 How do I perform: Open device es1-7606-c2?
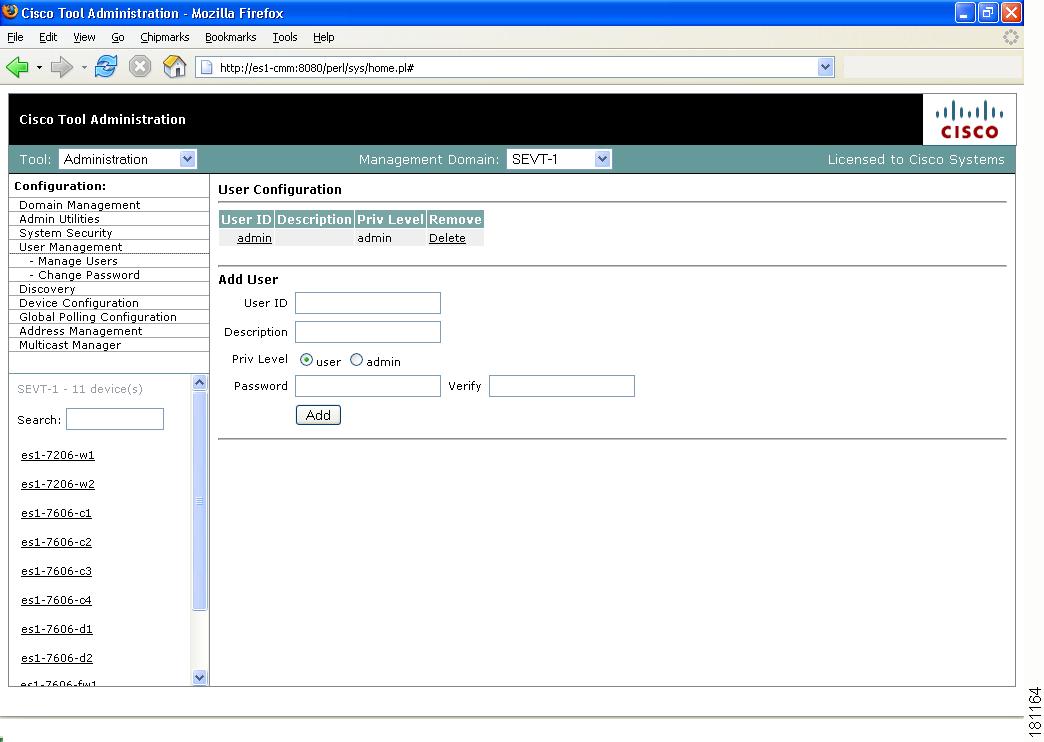[57, 542]
